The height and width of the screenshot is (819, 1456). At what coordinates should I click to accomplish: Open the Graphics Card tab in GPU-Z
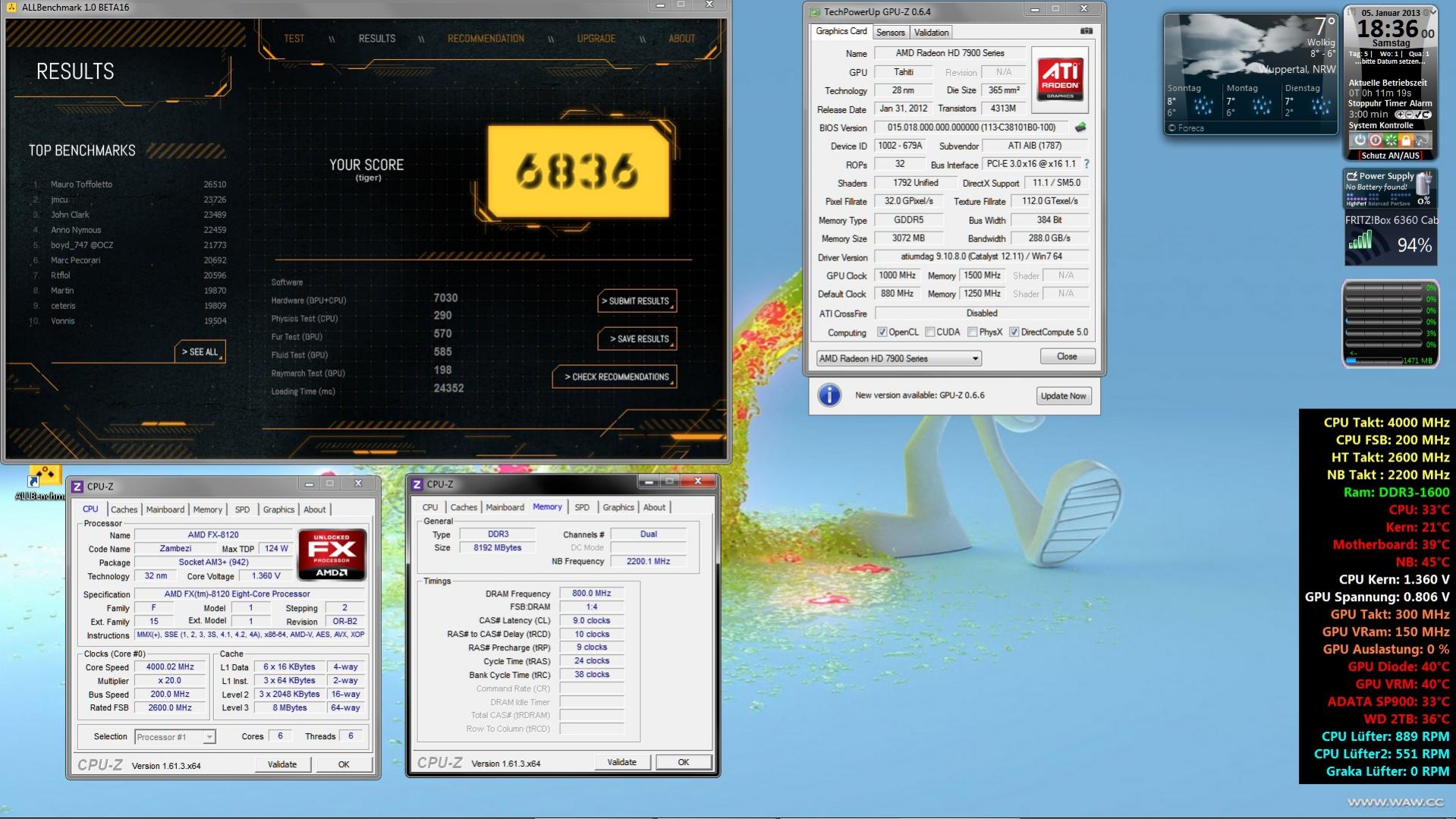[x=841, y=31]
